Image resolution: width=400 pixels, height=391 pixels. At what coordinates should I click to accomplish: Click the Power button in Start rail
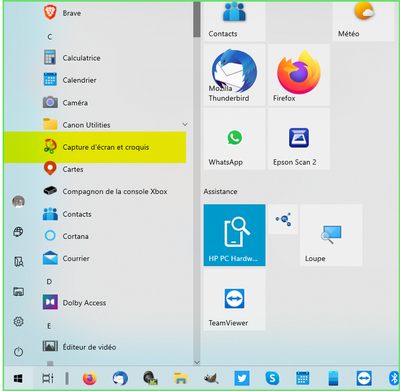click(18, 352)
